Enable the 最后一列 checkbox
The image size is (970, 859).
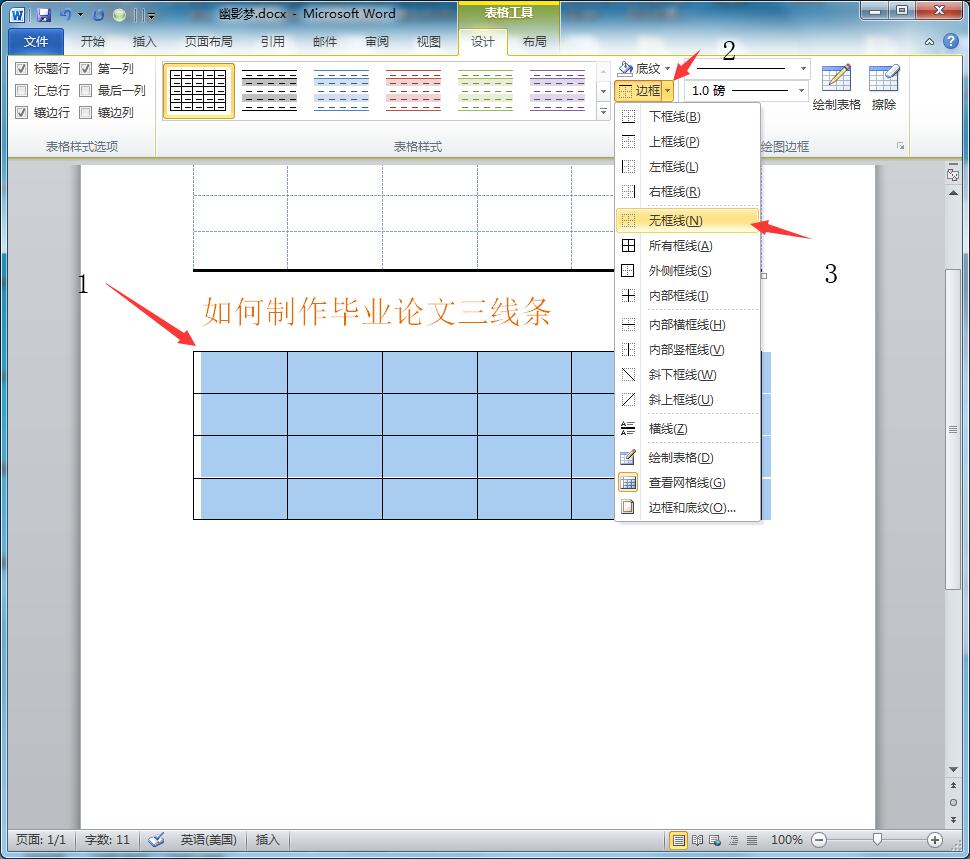85,91
